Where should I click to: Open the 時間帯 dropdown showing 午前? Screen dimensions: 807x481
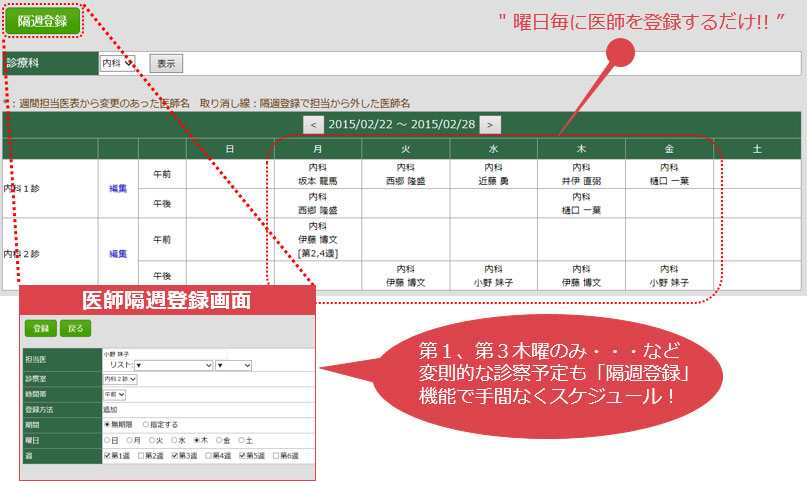tap(115, 395)
